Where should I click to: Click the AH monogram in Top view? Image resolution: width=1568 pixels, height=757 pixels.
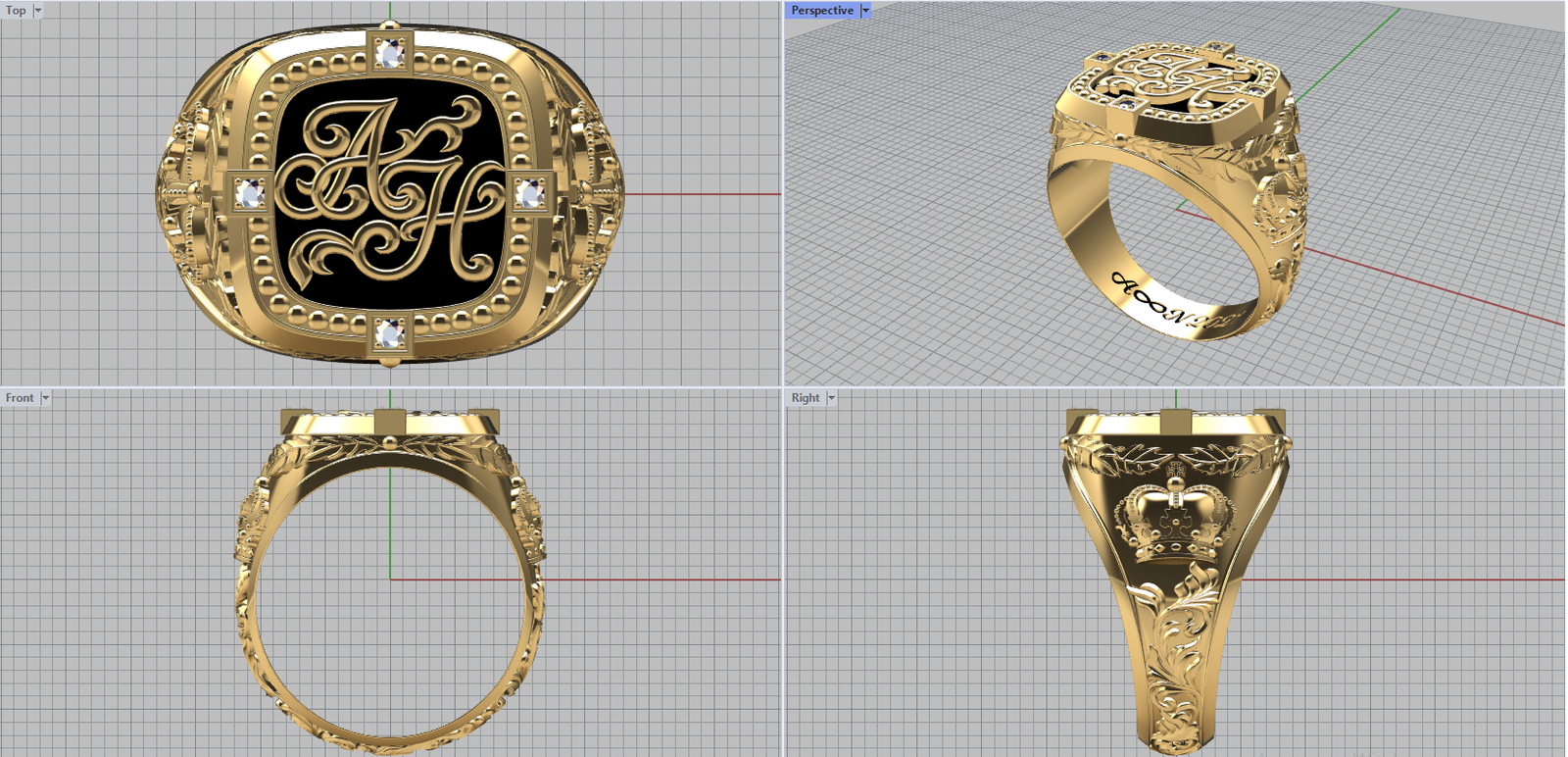point(392,191)
